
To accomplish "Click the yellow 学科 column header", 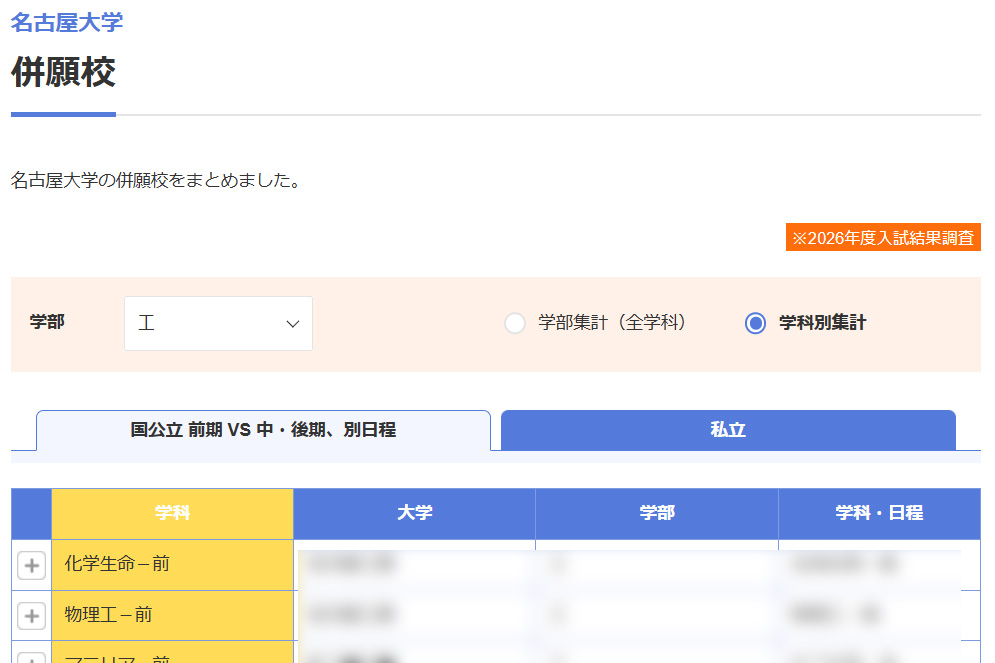I will [173, 513].
